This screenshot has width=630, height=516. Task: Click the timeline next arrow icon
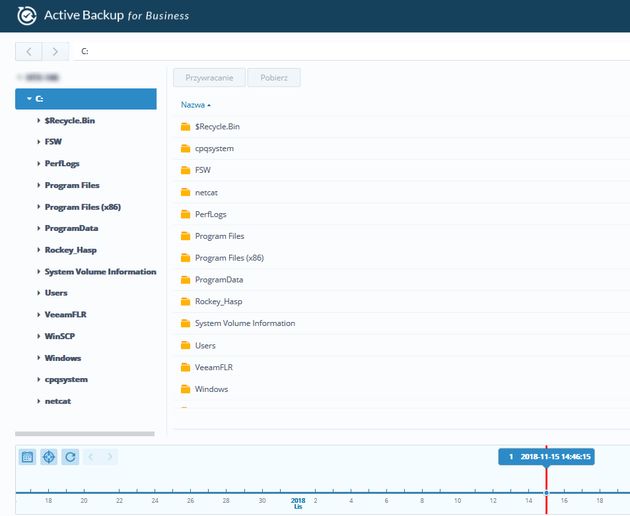pos(109,457)
